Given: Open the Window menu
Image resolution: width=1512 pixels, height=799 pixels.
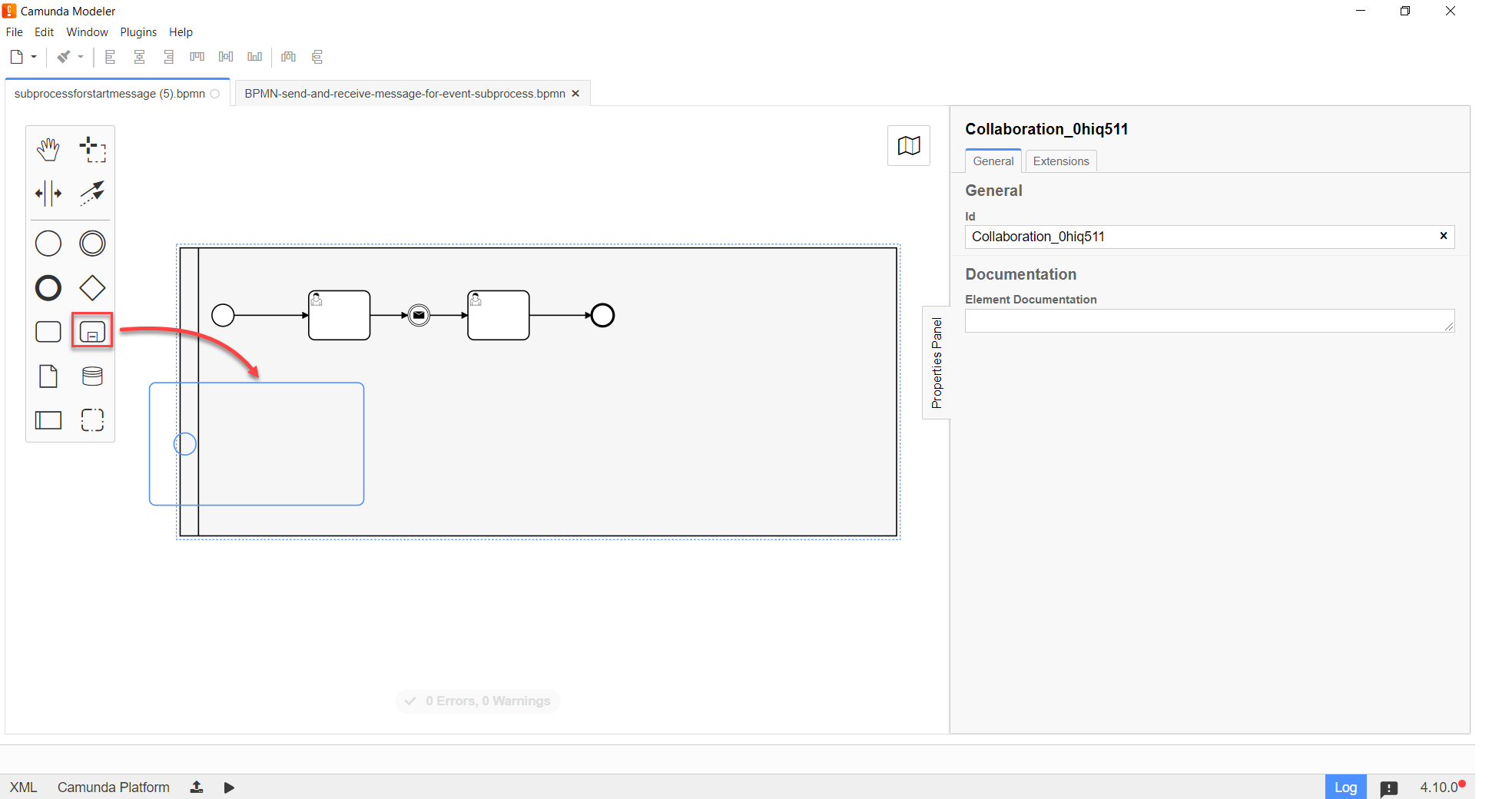Looking at the screenshot, I should 87,32.
